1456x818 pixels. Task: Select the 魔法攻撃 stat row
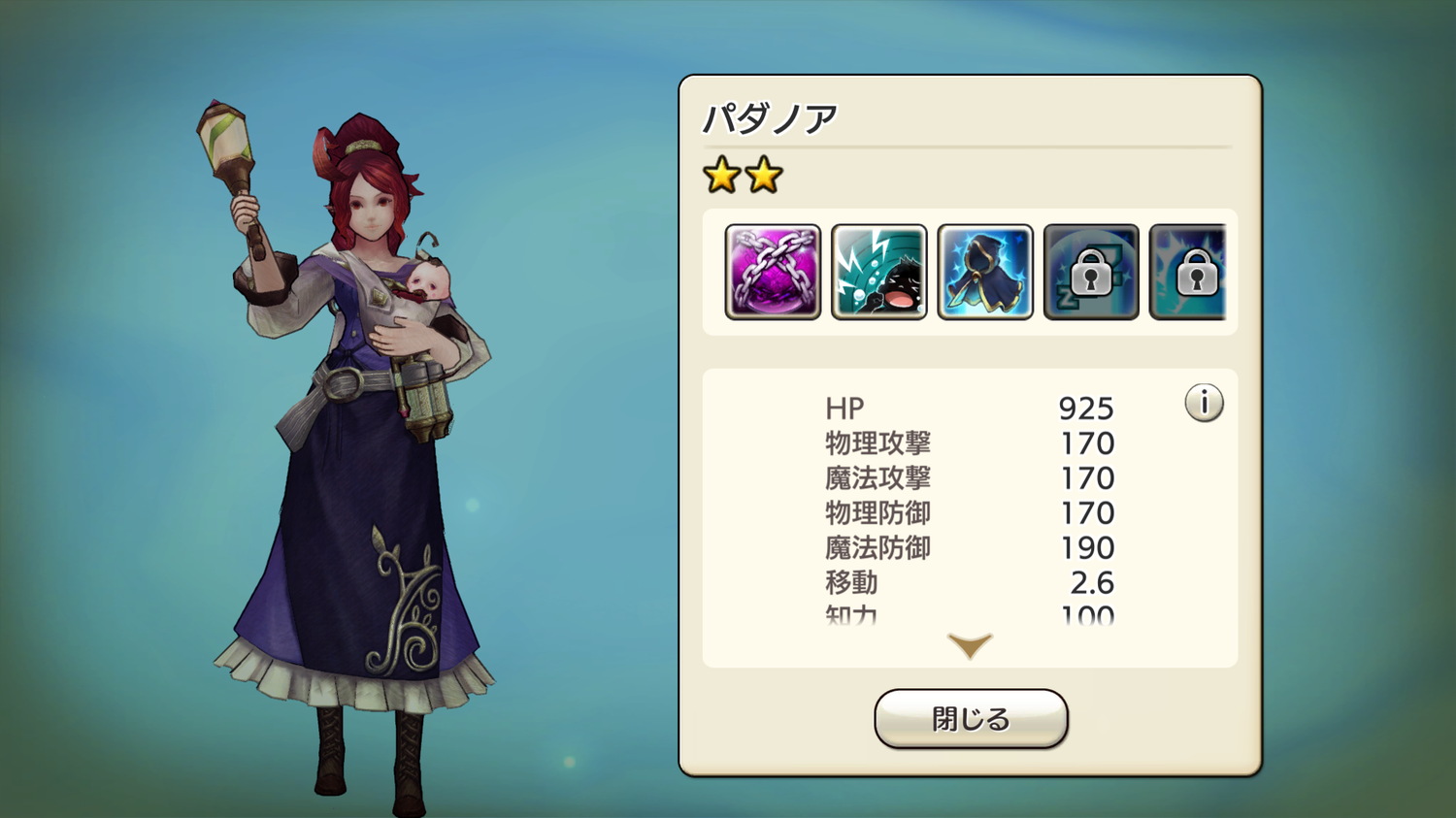[x=970, y=478]
